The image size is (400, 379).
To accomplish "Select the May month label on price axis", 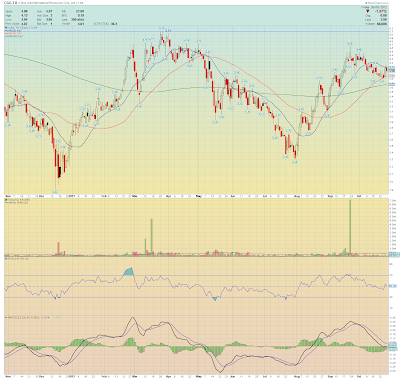I will point(199,196).
